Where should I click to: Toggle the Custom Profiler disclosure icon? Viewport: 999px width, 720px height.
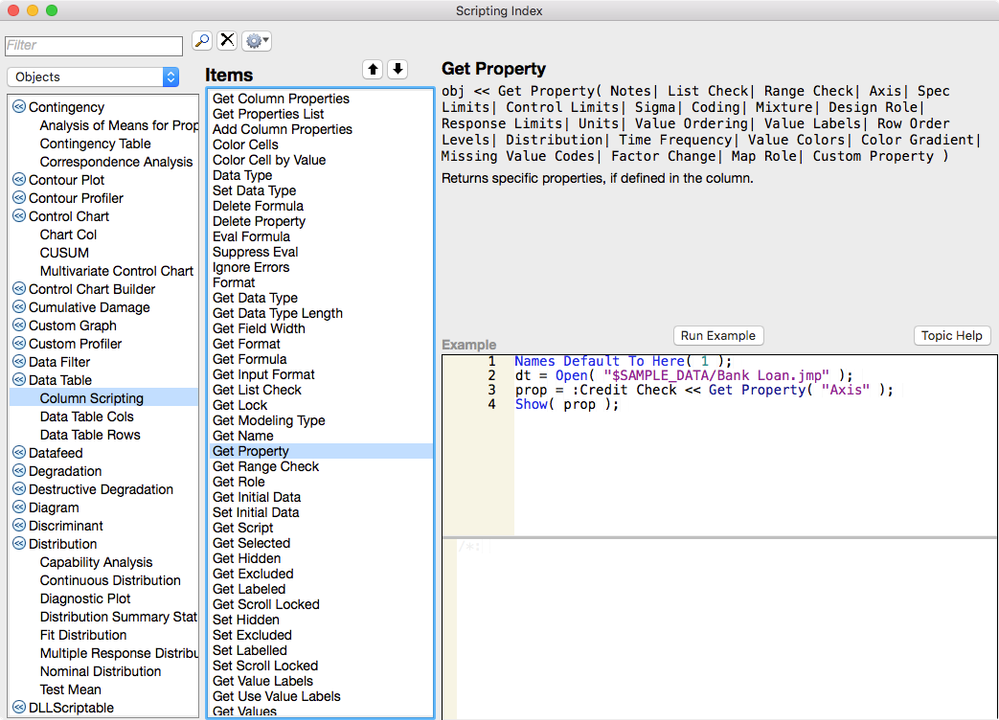tap(19, 344)
